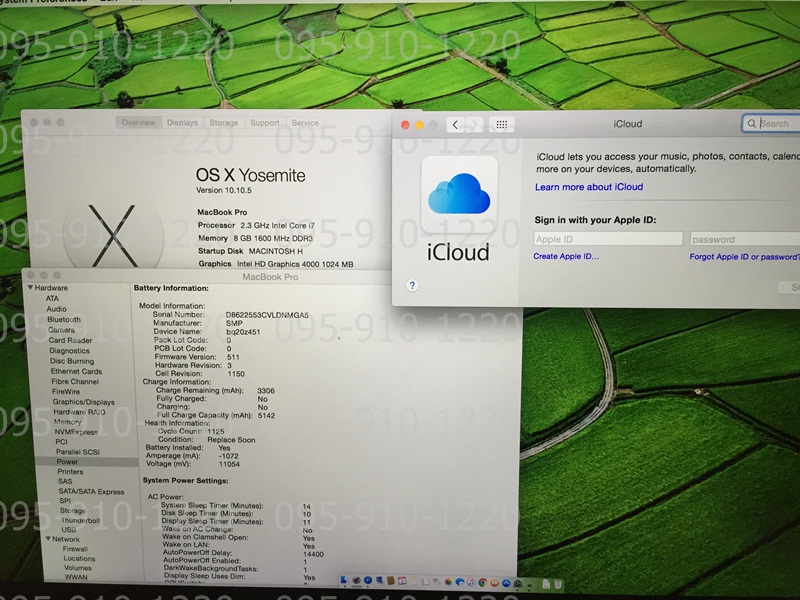The image size is (800, 600).
Task: Select Firewall under Network
Action: pos(76,549)
